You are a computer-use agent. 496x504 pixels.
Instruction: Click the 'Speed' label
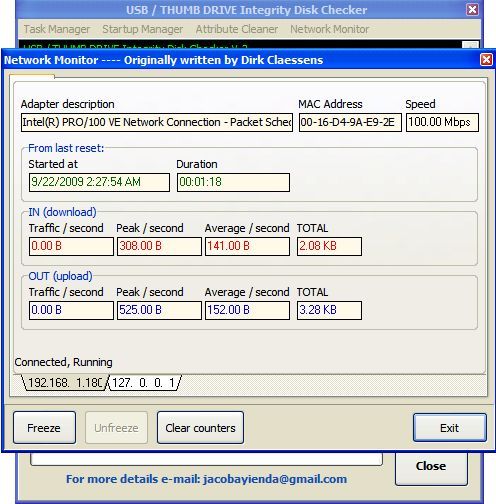tap(420, 104)
